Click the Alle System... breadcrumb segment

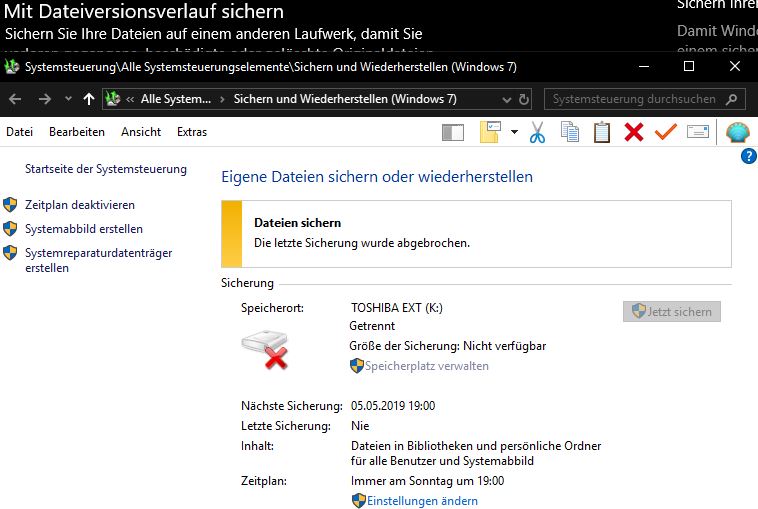click(176, 99)
